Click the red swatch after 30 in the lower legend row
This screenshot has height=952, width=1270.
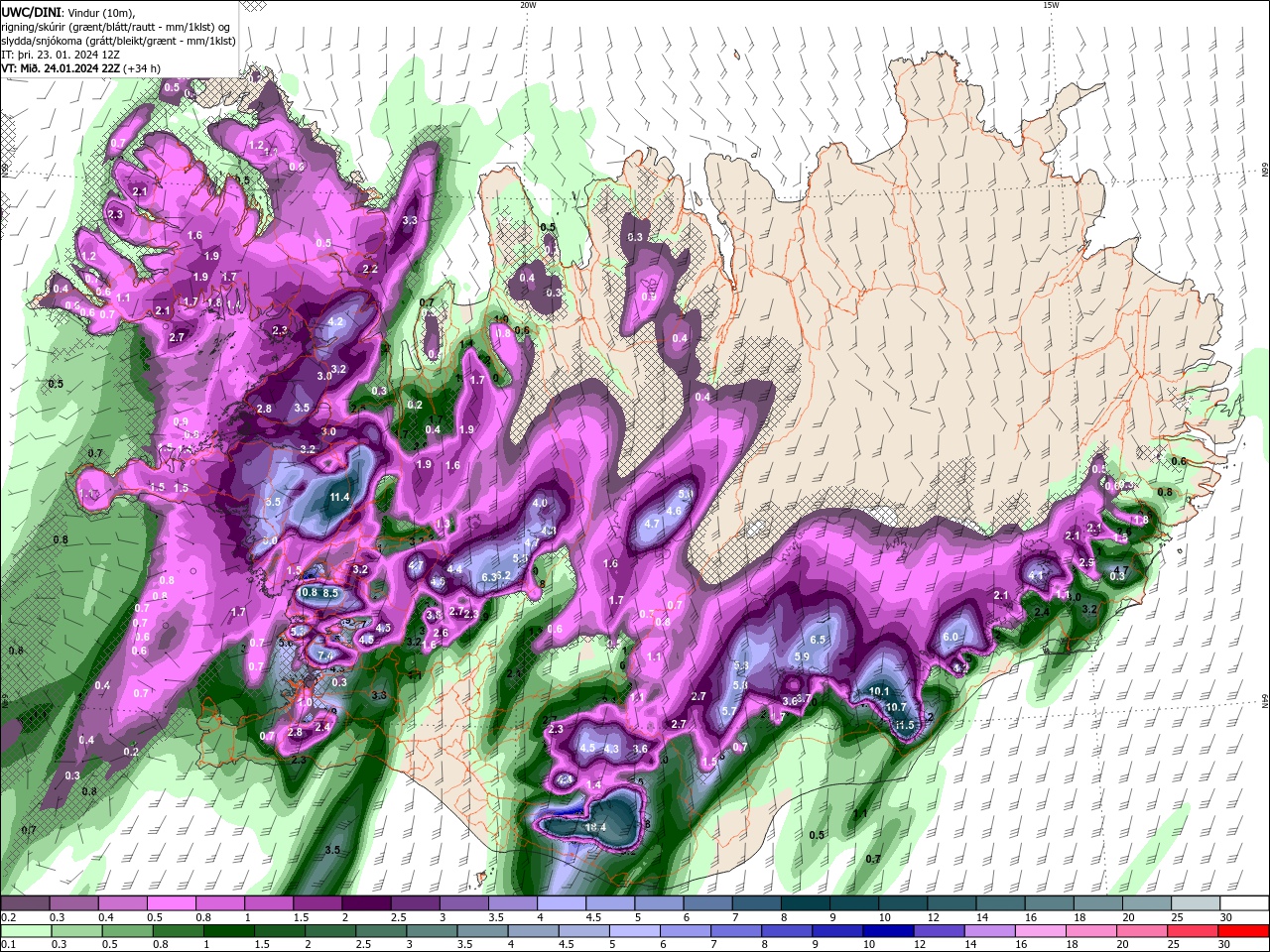pyautogui.click(x=1245, y=931)
